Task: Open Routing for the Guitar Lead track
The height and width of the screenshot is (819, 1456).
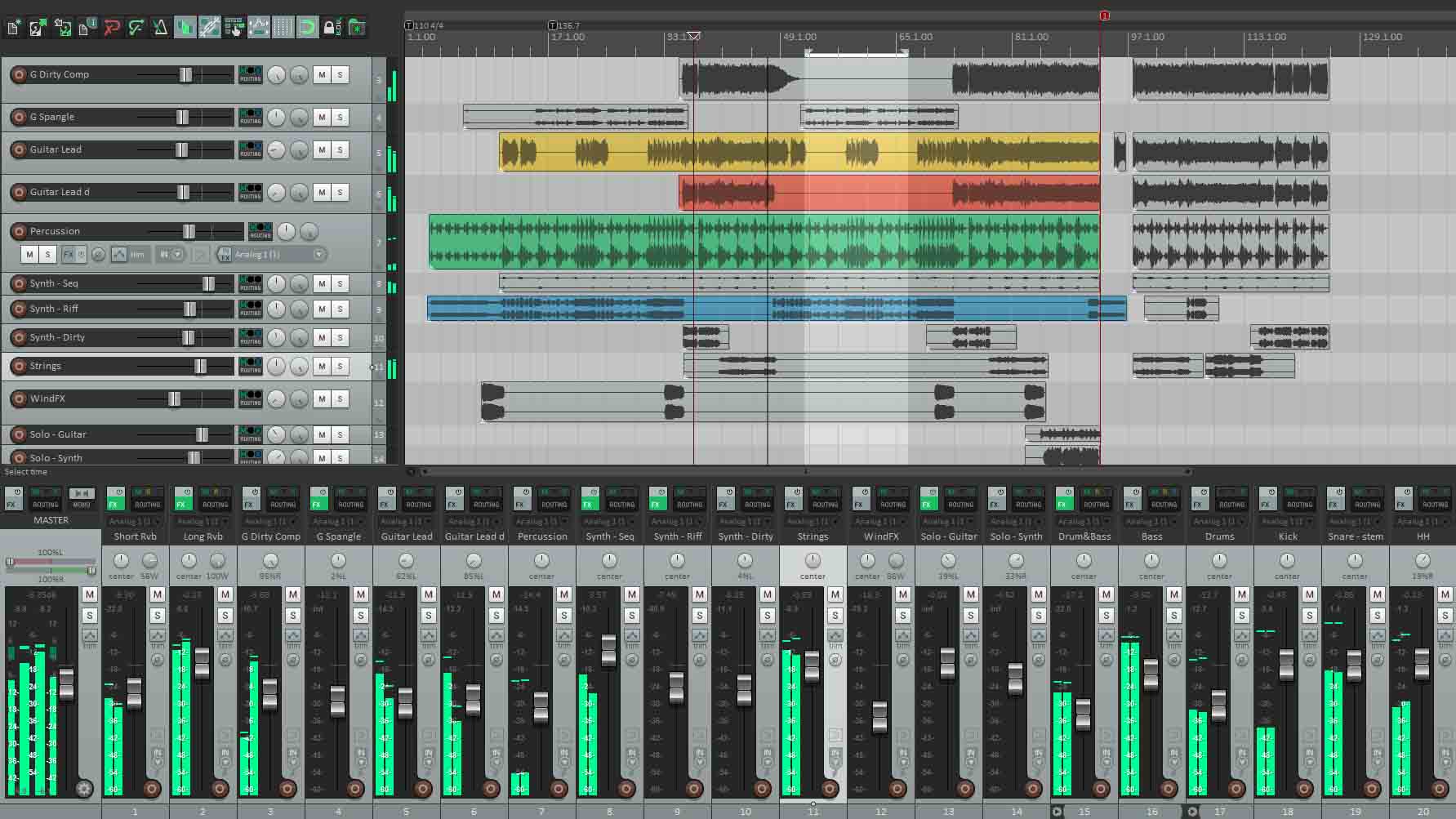Action: [251, 150]
